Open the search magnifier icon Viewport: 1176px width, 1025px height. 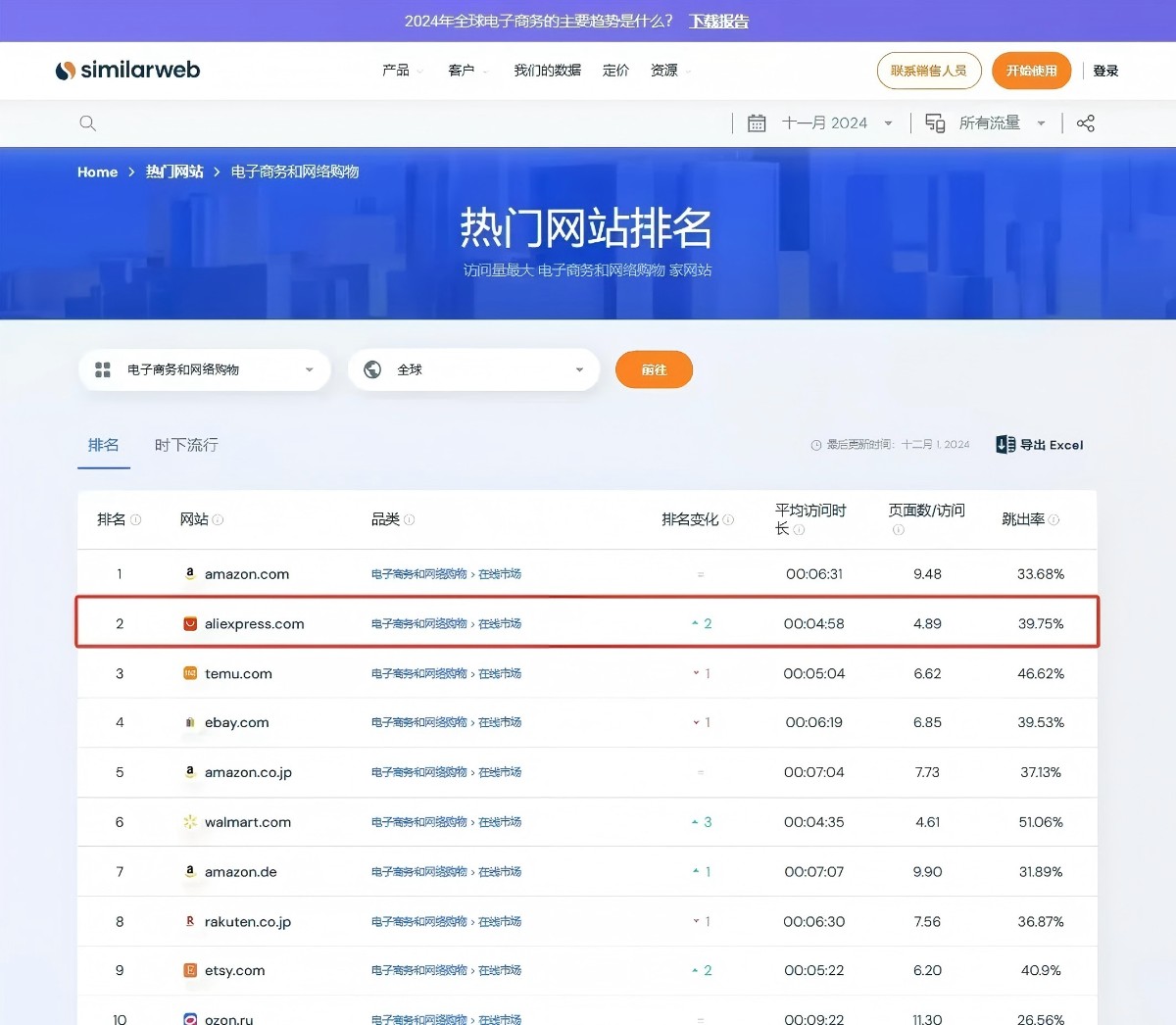coord(87,123)
